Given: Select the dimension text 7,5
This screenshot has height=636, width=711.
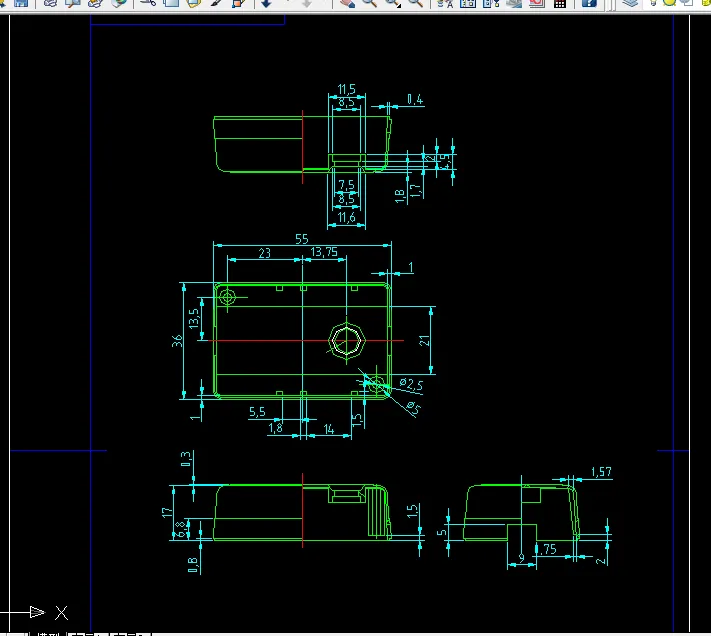Looking at the screenshot, I should click(346, 185).
